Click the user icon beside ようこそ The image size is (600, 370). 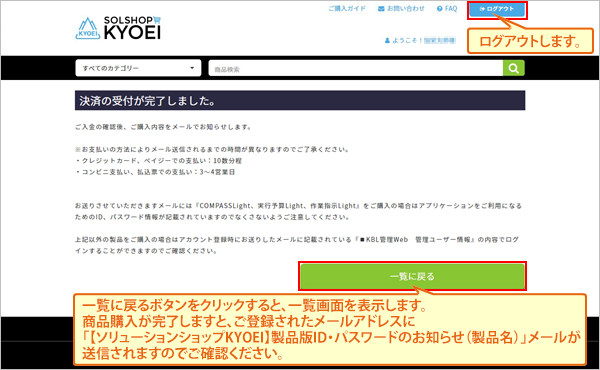387,40
